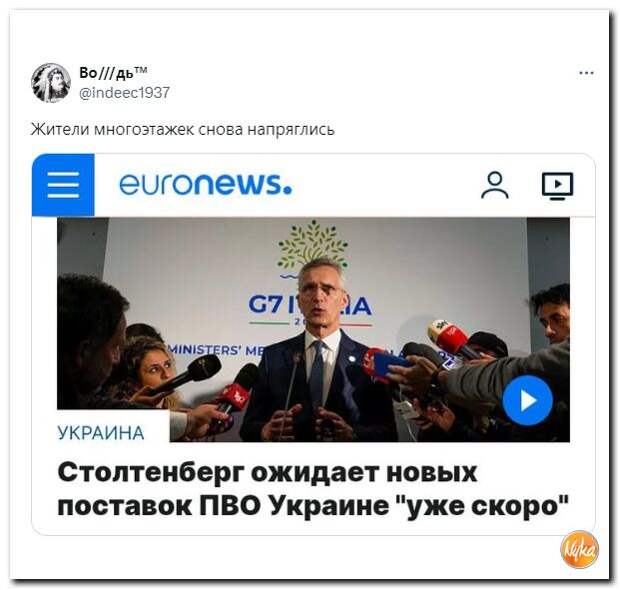Open the Во///дь™ display name
The width and height of the screenshot is (620, 590).
pos(113,72)
